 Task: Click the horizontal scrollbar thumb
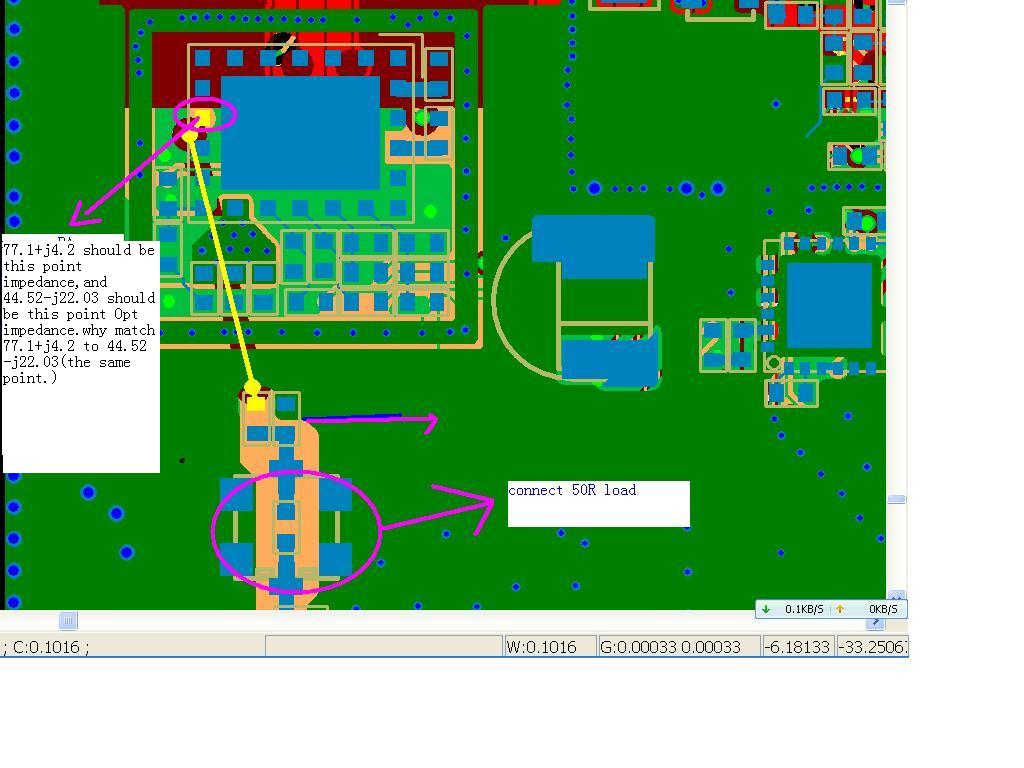pyautogui.click(x=68, y=620)
